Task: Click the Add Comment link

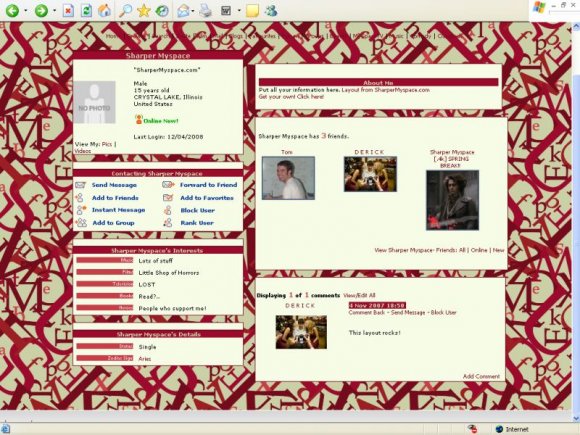Action: [481, 376]
